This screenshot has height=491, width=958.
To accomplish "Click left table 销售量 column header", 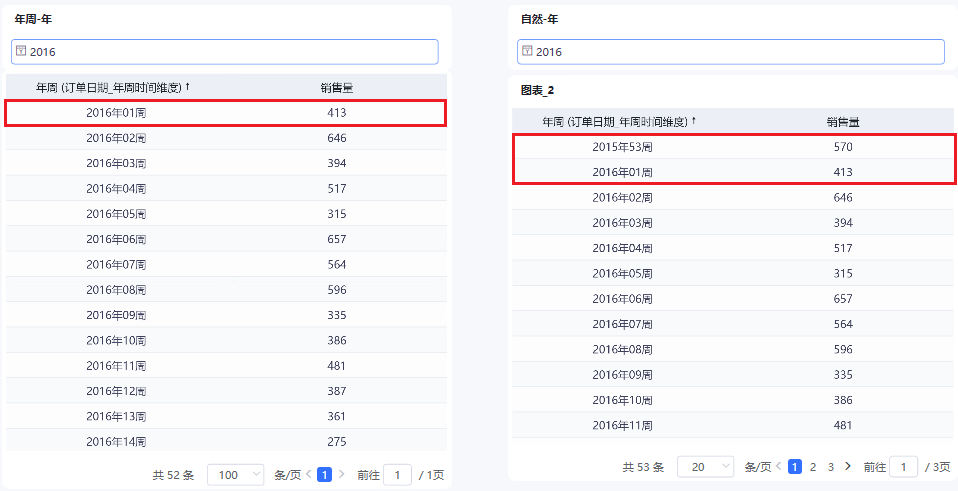I will tap(337, 87).
